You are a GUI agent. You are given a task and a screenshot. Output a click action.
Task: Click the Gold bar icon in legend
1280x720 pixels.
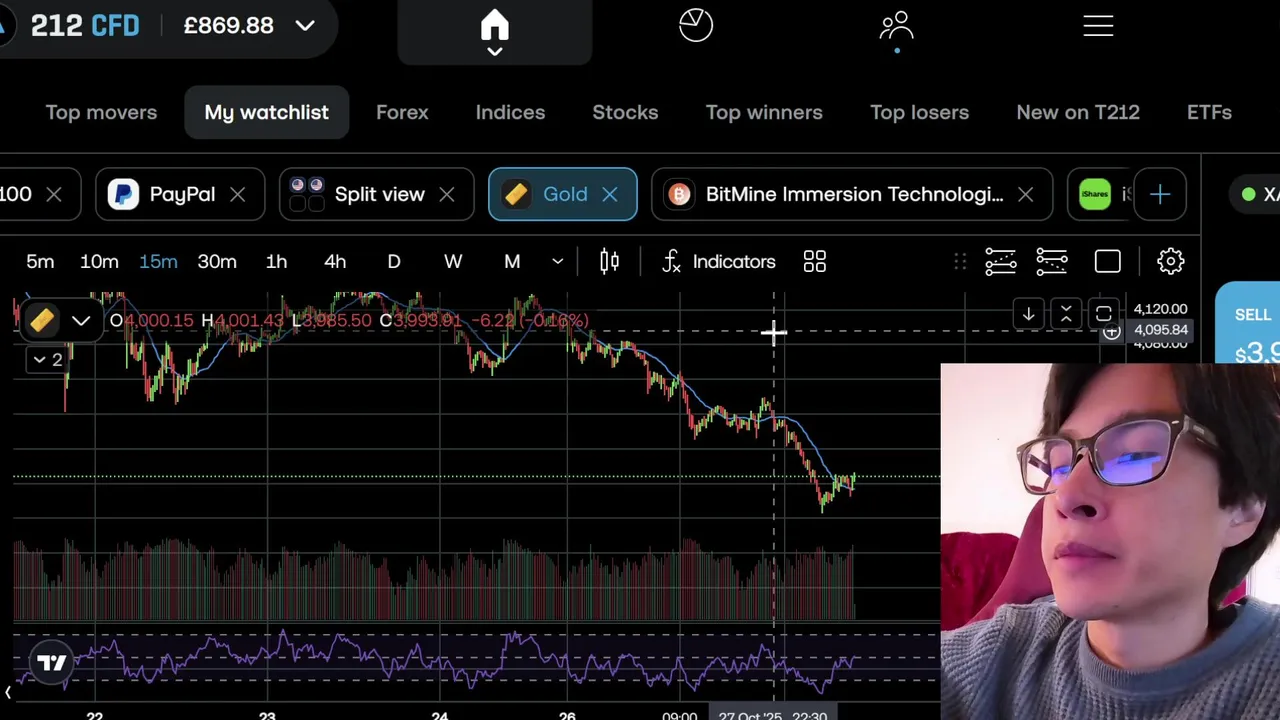[42, 321]
